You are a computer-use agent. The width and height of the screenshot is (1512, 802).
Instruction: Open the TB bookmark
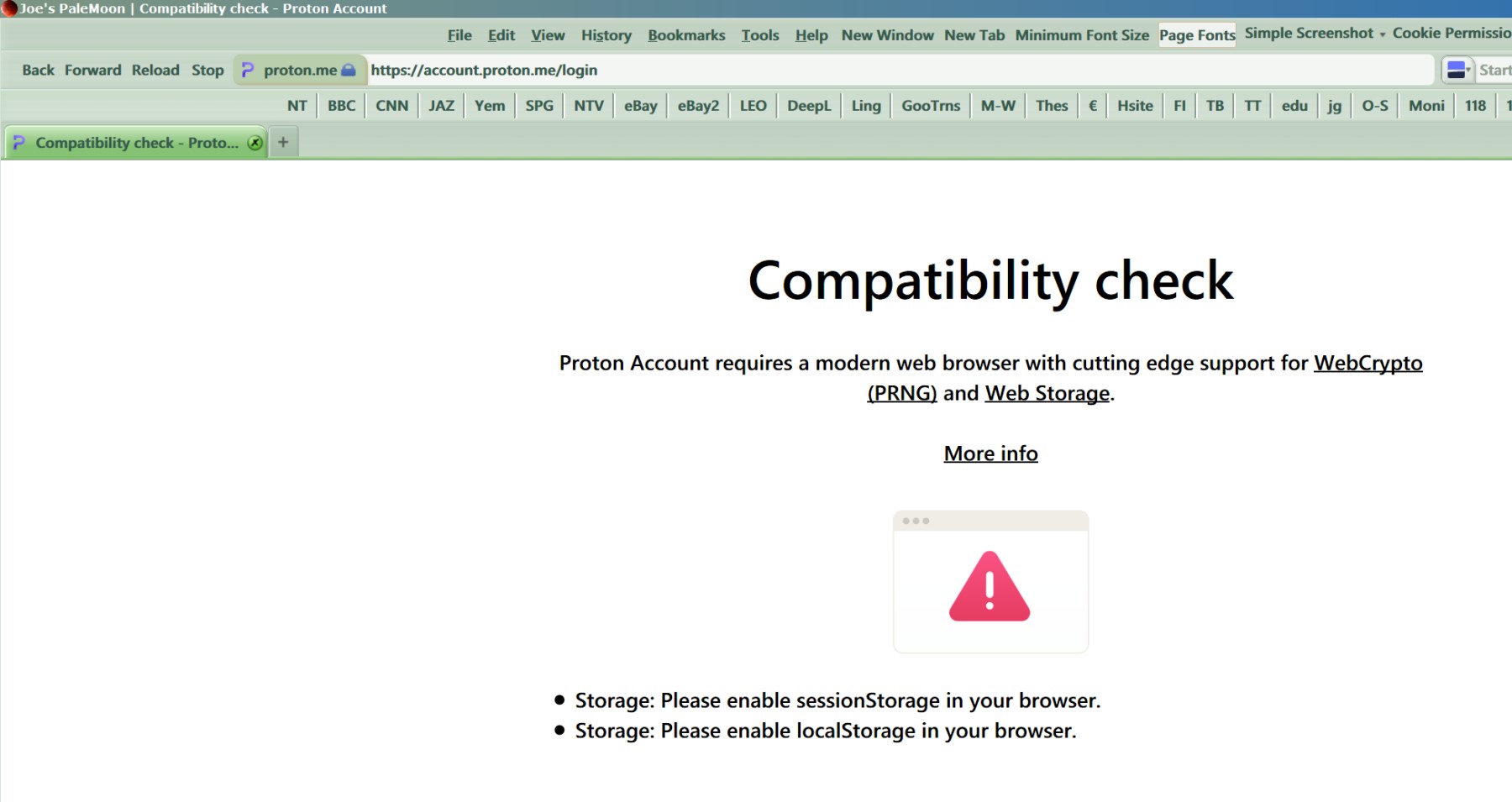tap(1215, 106)
